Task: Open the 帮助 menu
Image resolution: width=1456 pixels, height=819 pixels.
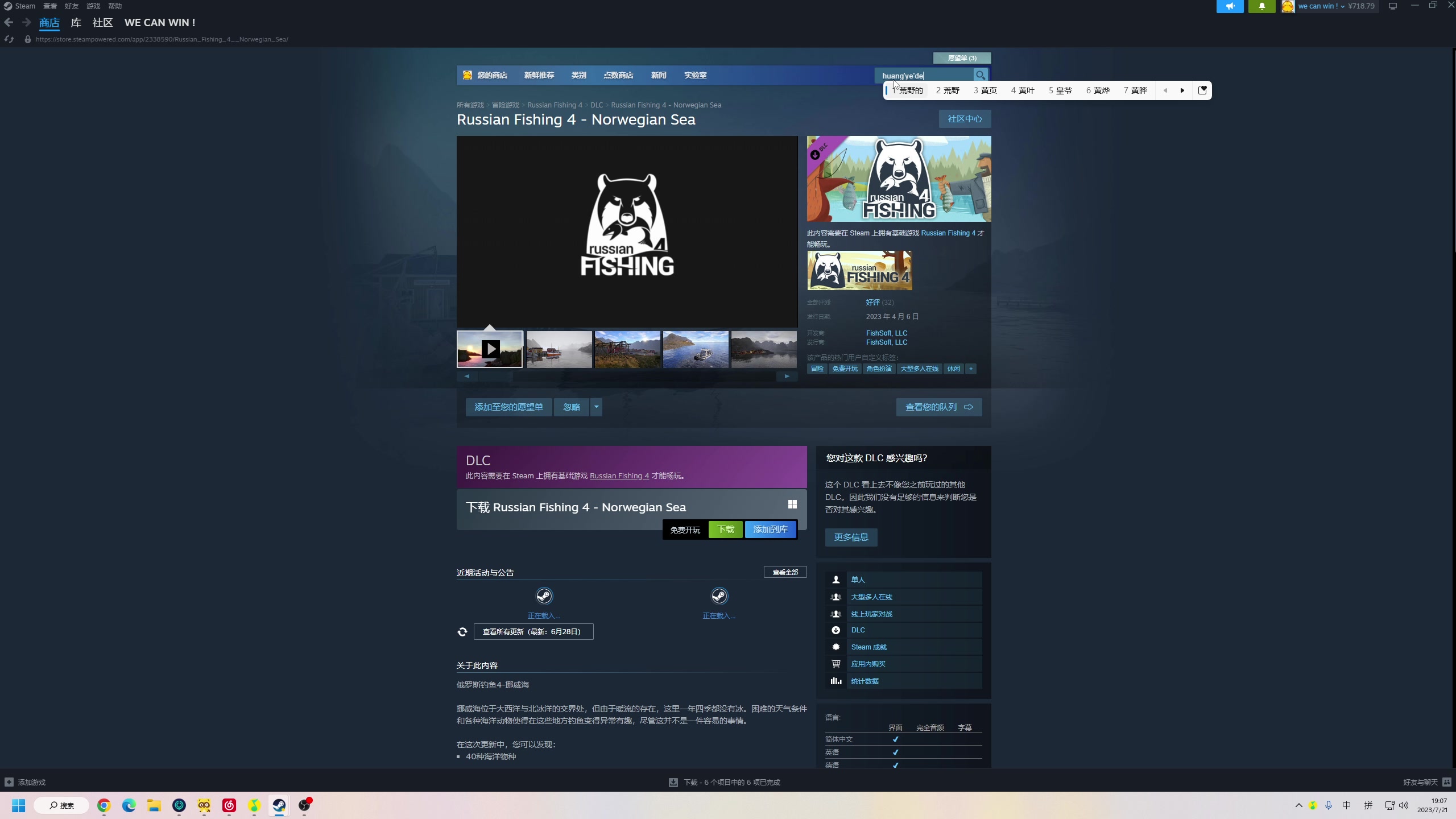Action: [x=115, y=6]
